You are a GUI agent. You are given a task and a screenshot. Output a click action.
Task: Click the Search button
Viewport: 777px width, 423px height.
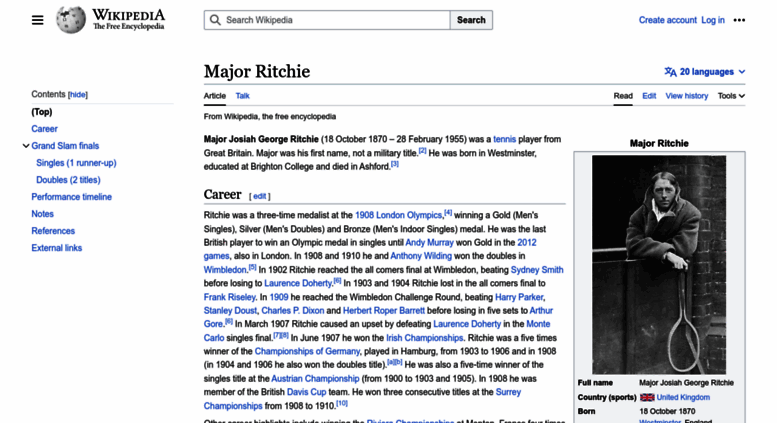471,20
